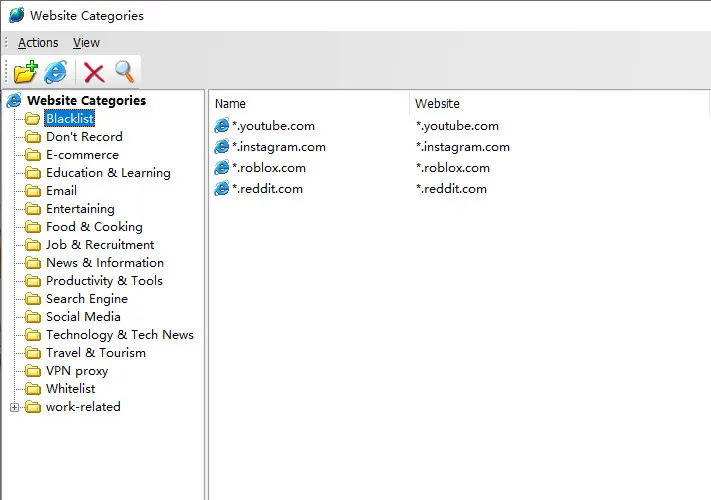Screen dimensions: 711x500
Task: Click the magnifying glass search icon
Action: pos(124,72)
